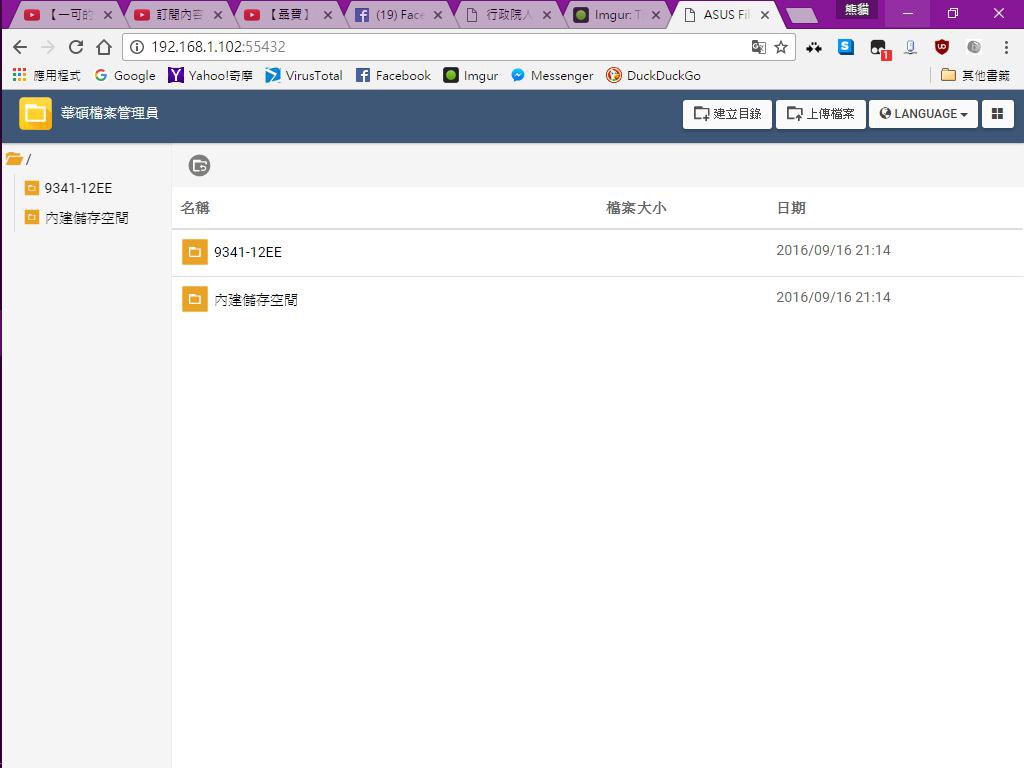Open the 其他書籤 bookmarks folder
This screenshot has width=1024, height=768.
coord(975,75)
